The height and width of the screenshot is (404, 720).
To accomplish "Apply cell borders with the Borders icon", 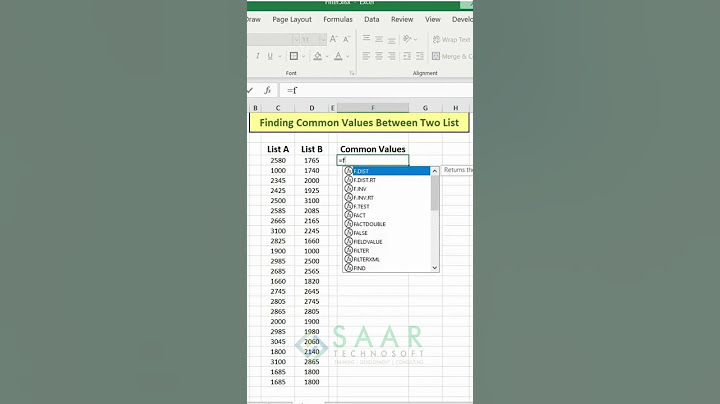I will pos(294,56).
